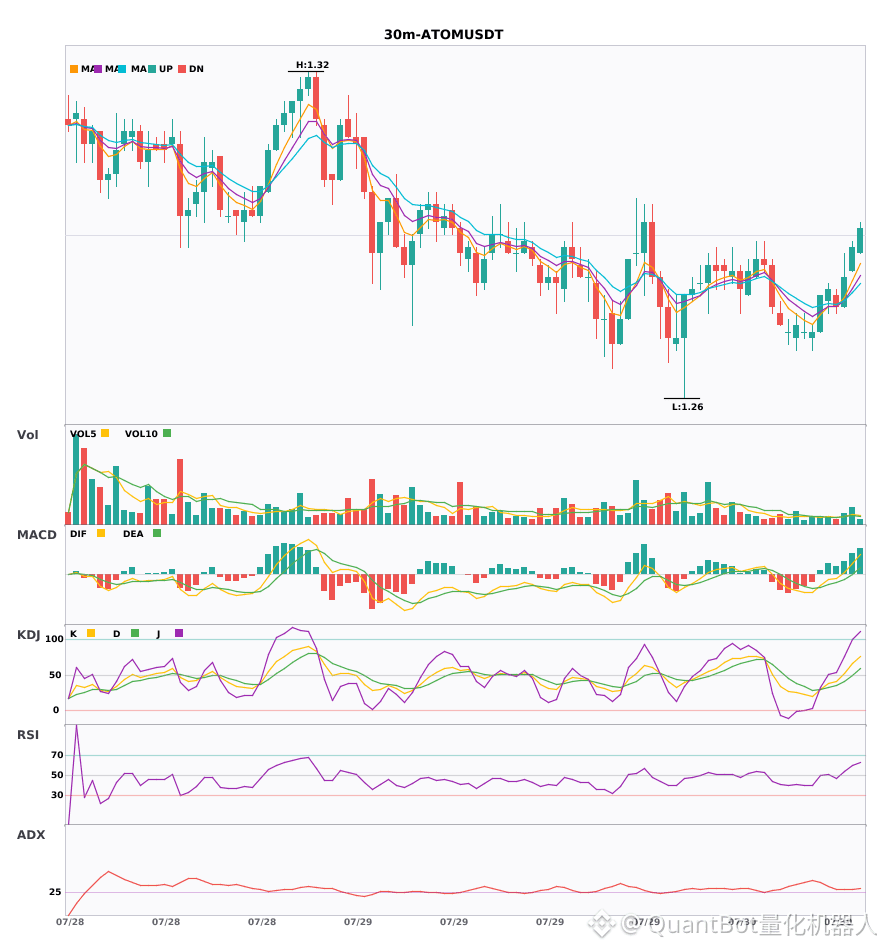This screenshot has width=885, height=950.
Task: Click the purple MA legend swatch
Action: pos(98,69)
